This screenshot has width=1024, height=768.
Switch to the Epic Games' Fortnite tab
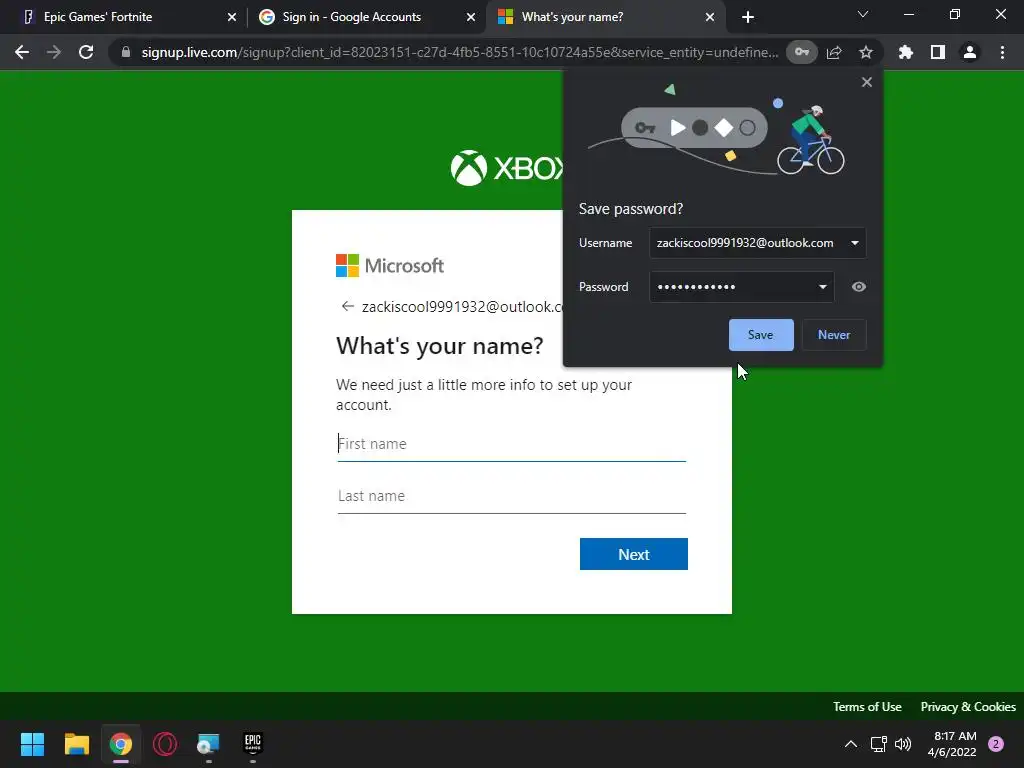point(127,17)
